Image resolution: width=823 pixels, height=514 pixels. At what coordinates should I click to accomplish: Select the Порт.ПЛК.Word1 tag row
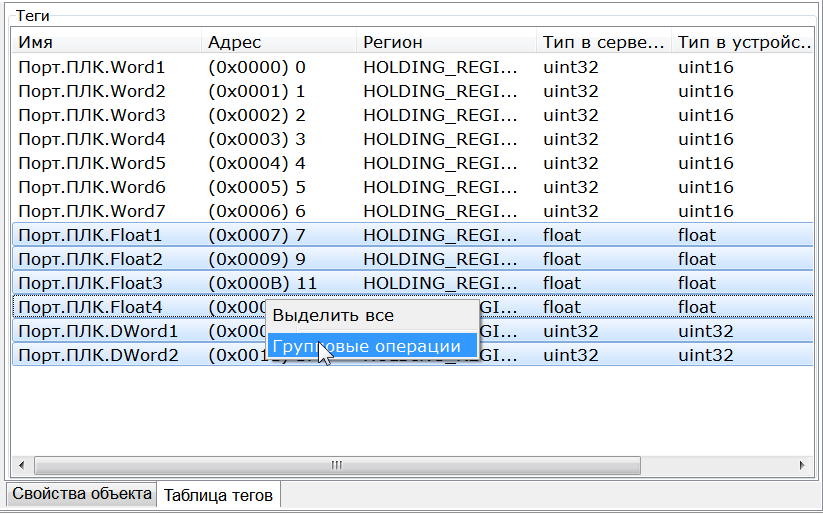92,67
